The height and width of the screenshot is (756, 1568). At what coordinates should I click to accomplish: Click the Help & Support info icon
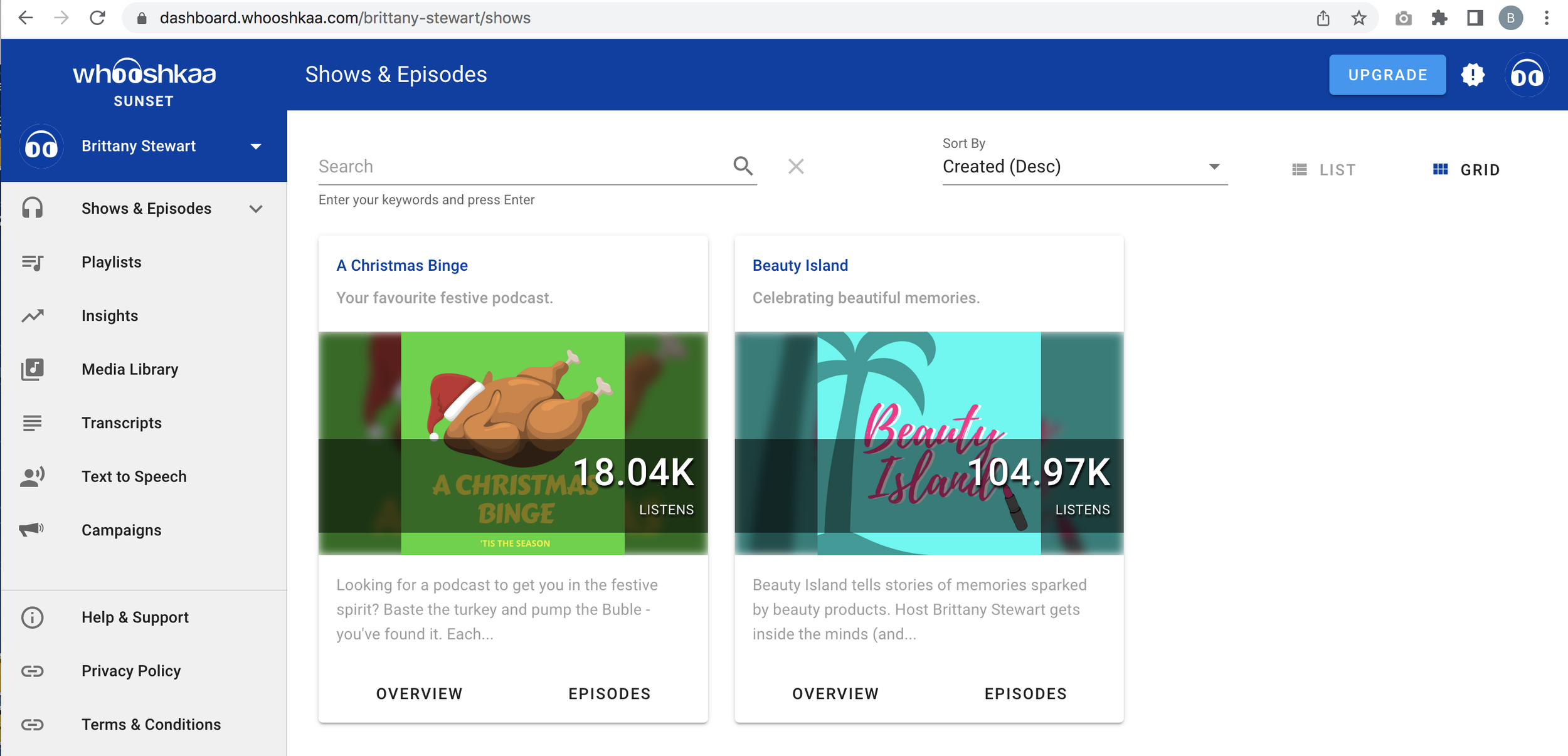click(32, 617)
